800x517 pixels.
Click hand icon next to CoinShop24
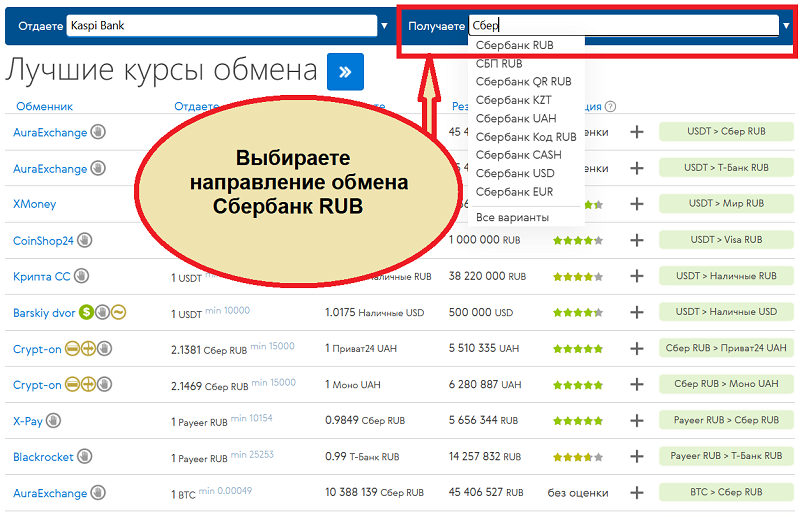[85, 240]
